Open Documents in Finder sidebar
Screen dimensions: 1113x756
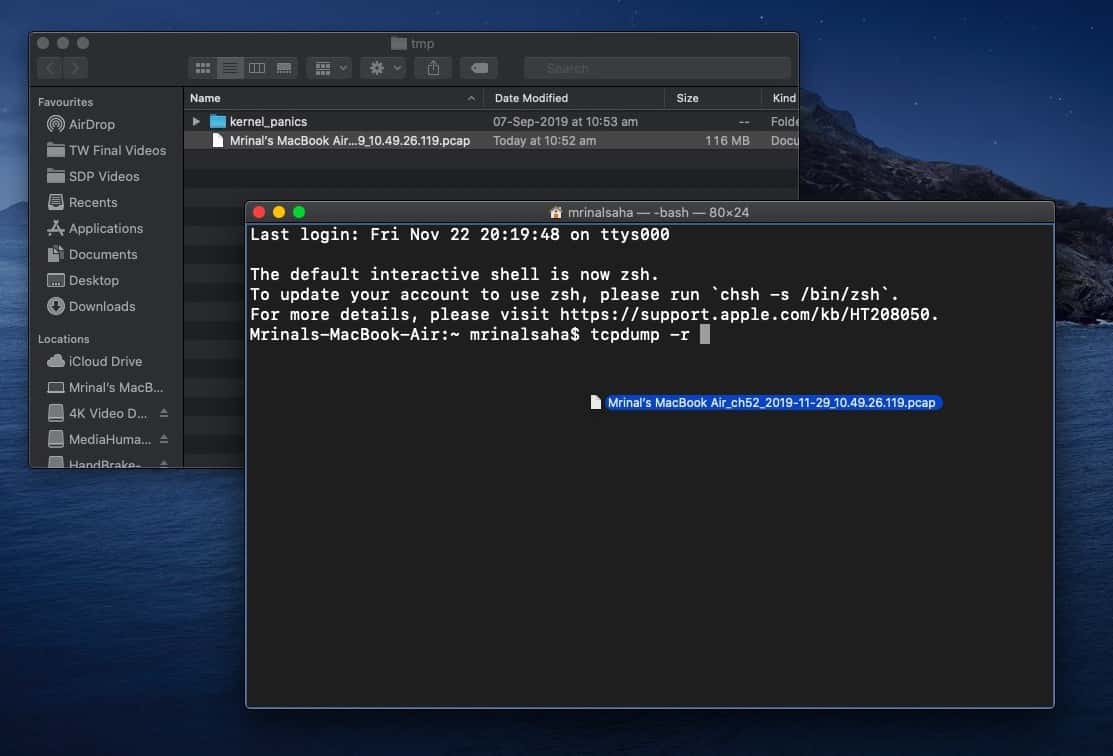pyautogui.click(x=92, y=254)
